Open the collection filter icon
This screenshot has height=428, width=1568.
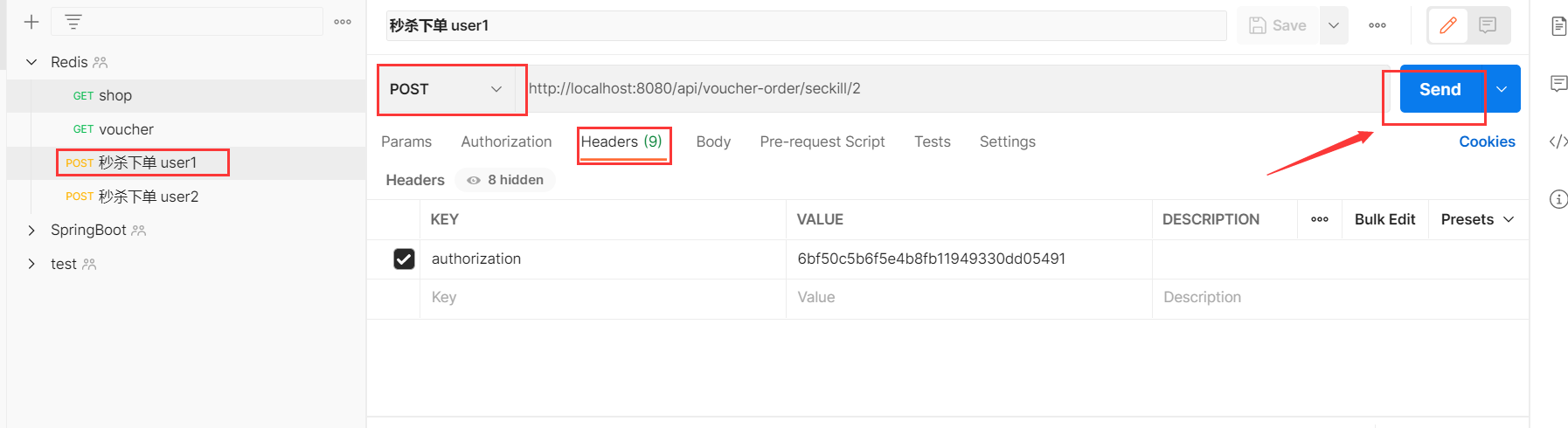tap(73, 22)
